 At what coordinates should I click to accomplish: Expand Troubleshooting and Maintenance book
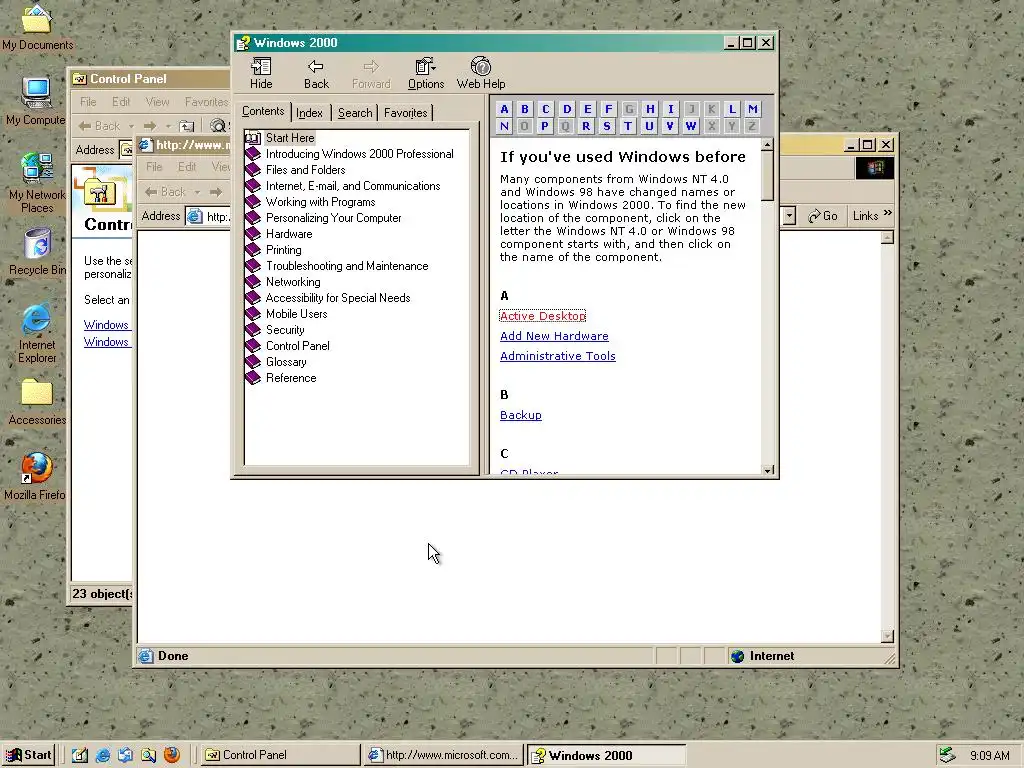pos(347,266)
